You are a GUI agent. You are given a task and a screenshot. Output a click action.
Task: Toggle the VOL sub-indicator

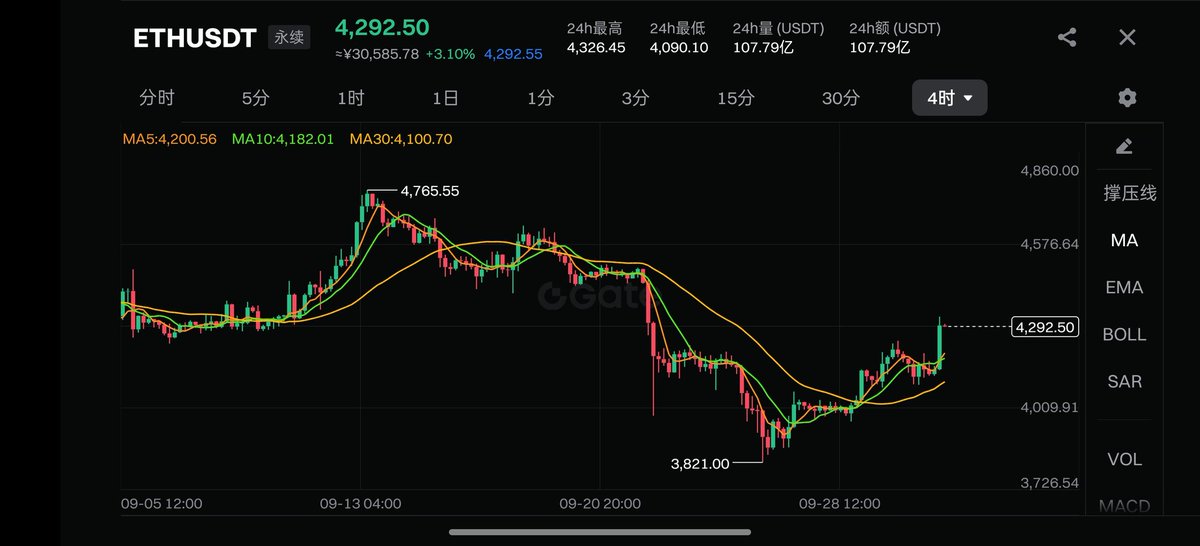pos(1124,459)
